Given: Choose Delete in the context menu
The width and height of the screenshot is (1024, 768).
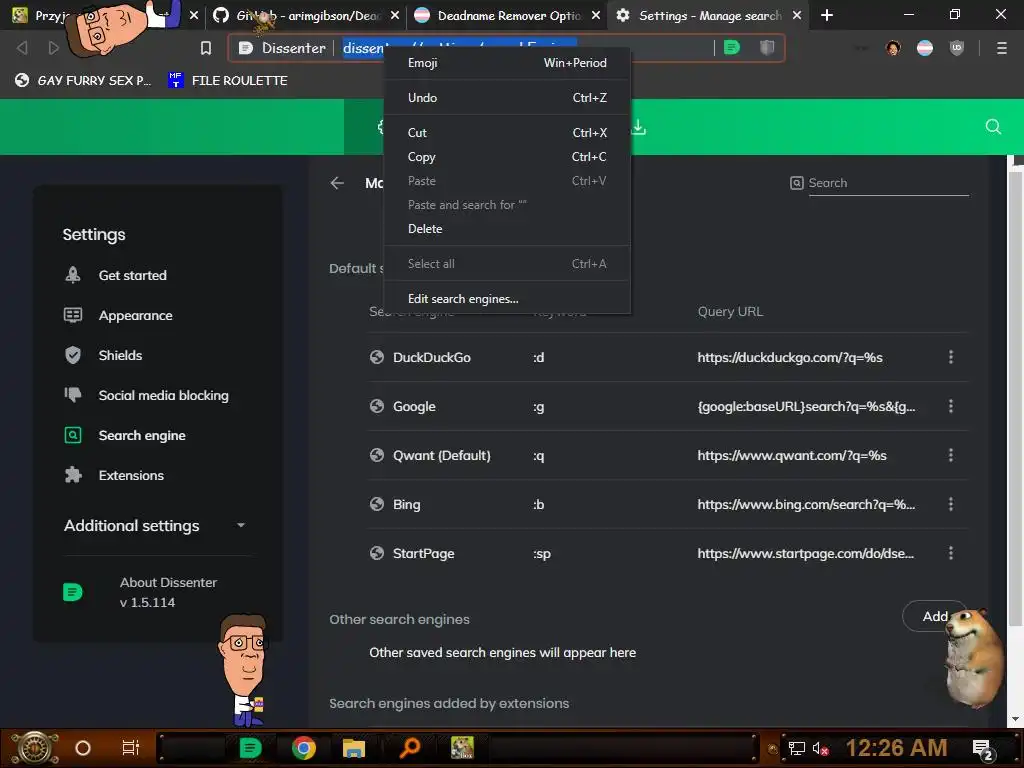Looking at the screenshot, I should click(507, 229).
